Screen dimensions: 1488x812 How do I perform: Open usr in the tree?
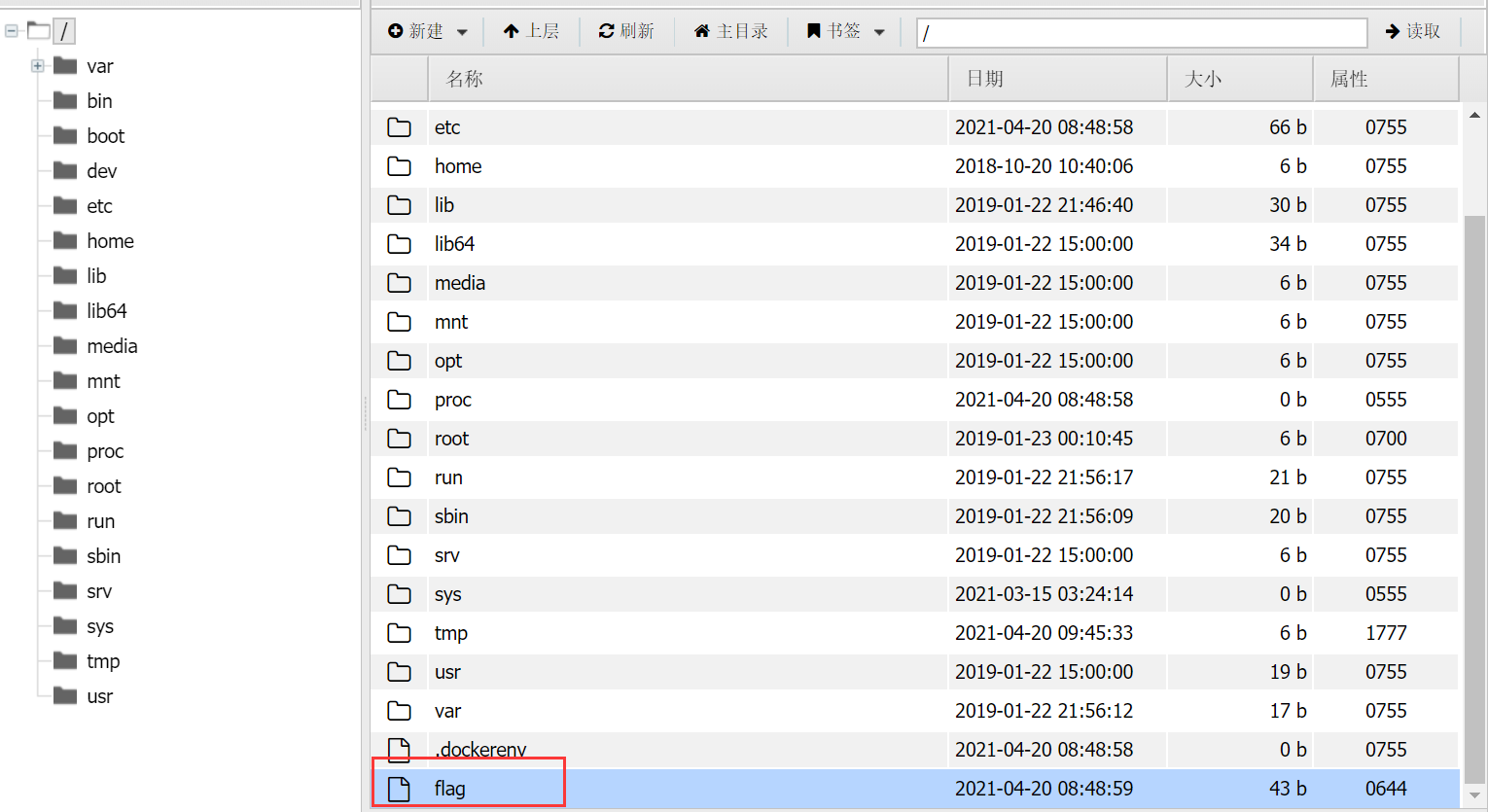point(99,696)
